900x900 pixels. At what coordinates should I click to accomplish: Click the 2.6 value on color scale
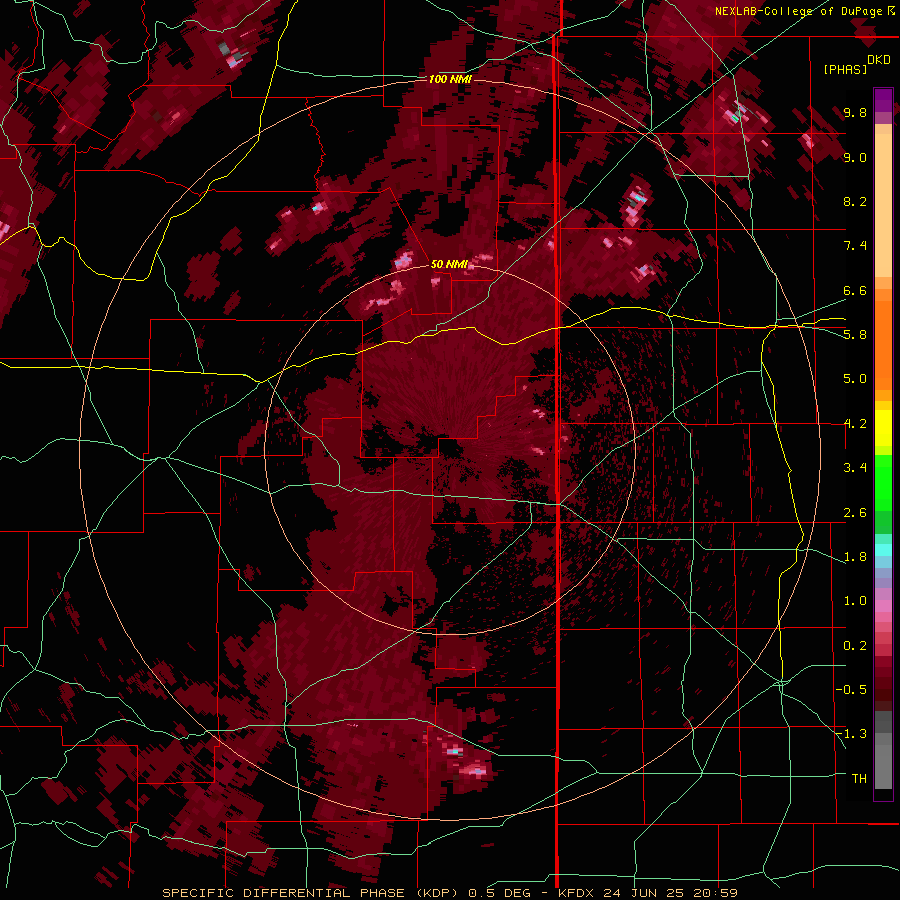(855, 513)
